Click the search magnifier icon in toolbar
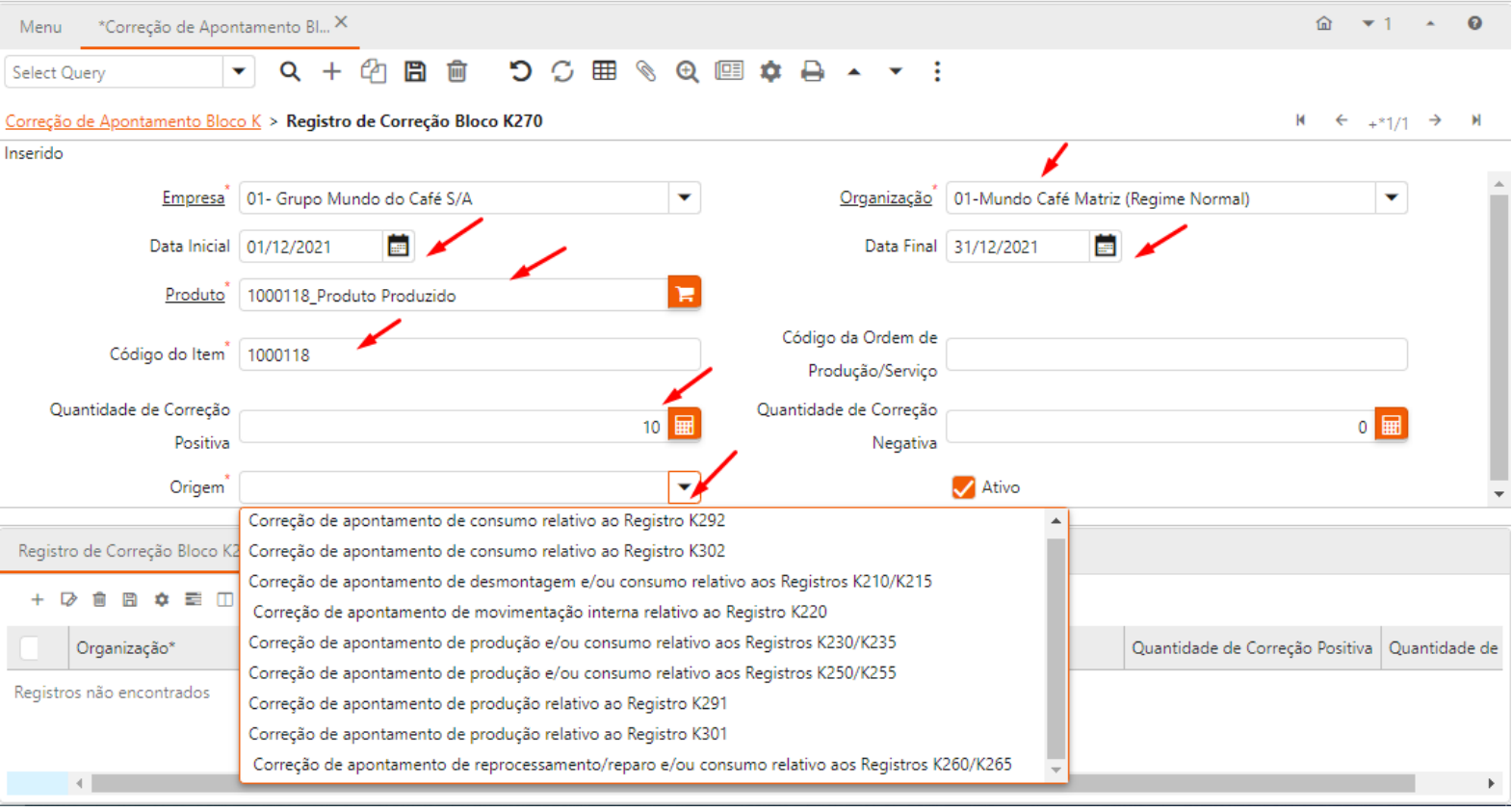 pyautogui.click(x=289, y=71)
